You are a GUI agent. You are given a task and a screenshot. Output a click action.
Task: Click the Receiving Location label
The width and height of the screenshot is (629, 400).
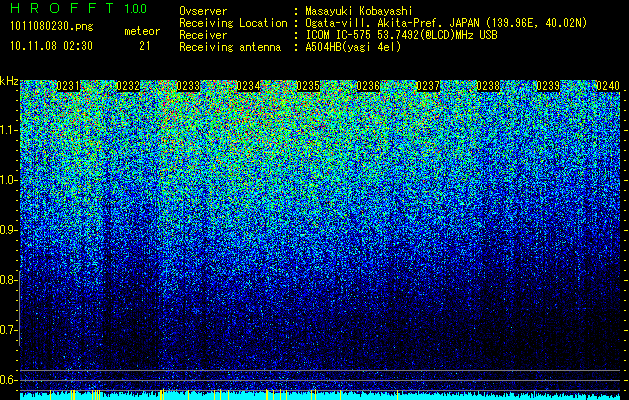pyautogui.click(x=233, y=24)
